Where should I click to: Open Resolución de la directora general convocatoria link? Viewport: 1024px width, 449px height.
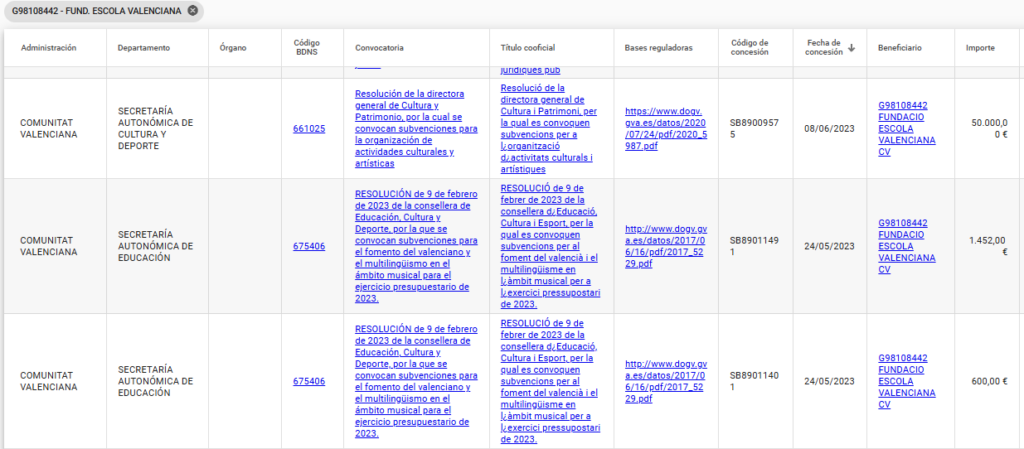[417, 129]
